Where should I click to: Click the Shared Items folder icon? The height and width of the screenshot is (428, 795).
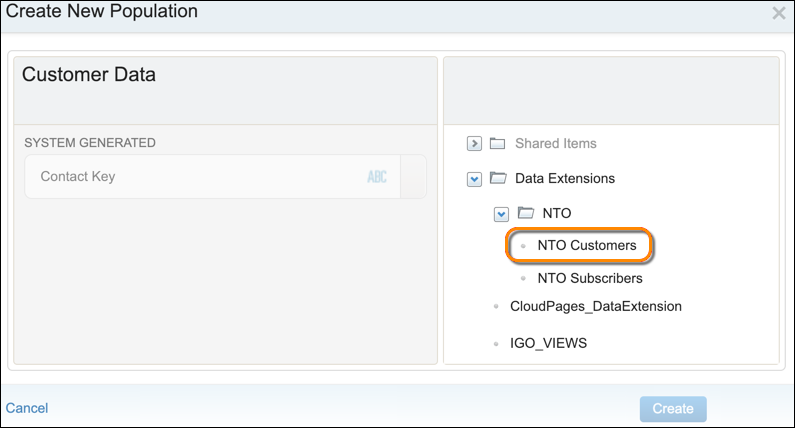pyautogui.click(x=497, y=144)
